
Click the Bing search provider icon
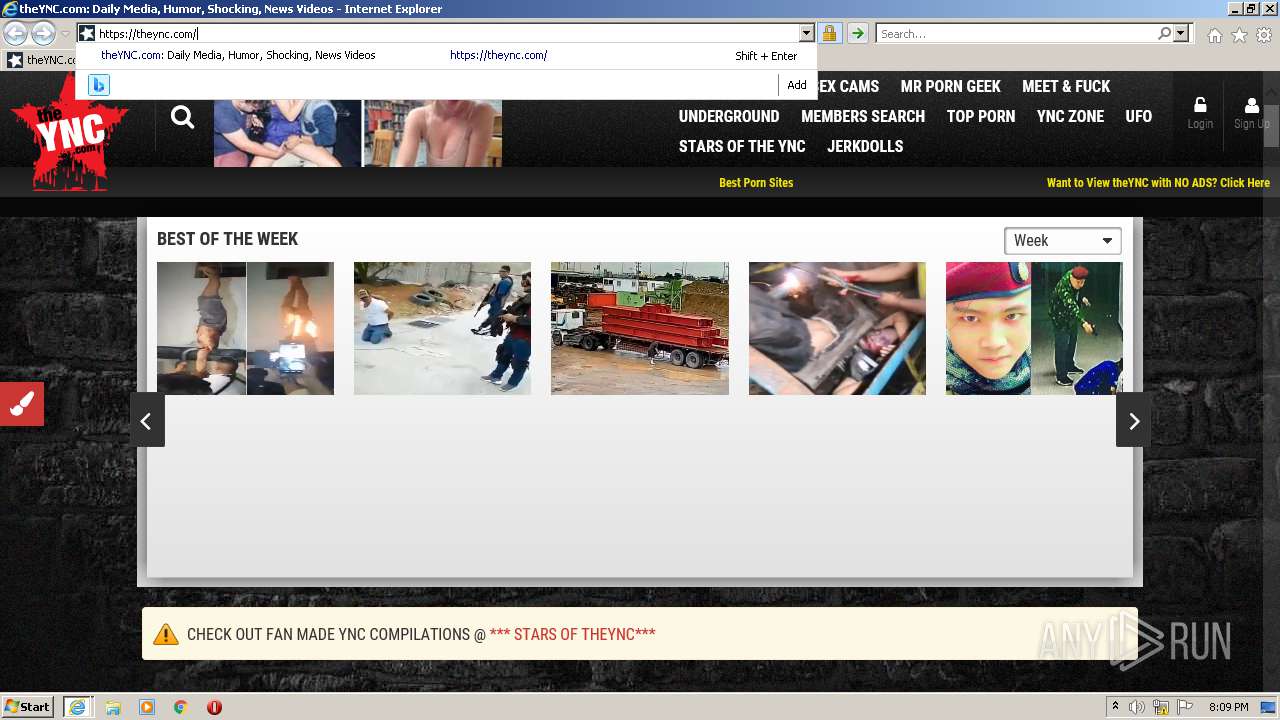pos(98,85)
